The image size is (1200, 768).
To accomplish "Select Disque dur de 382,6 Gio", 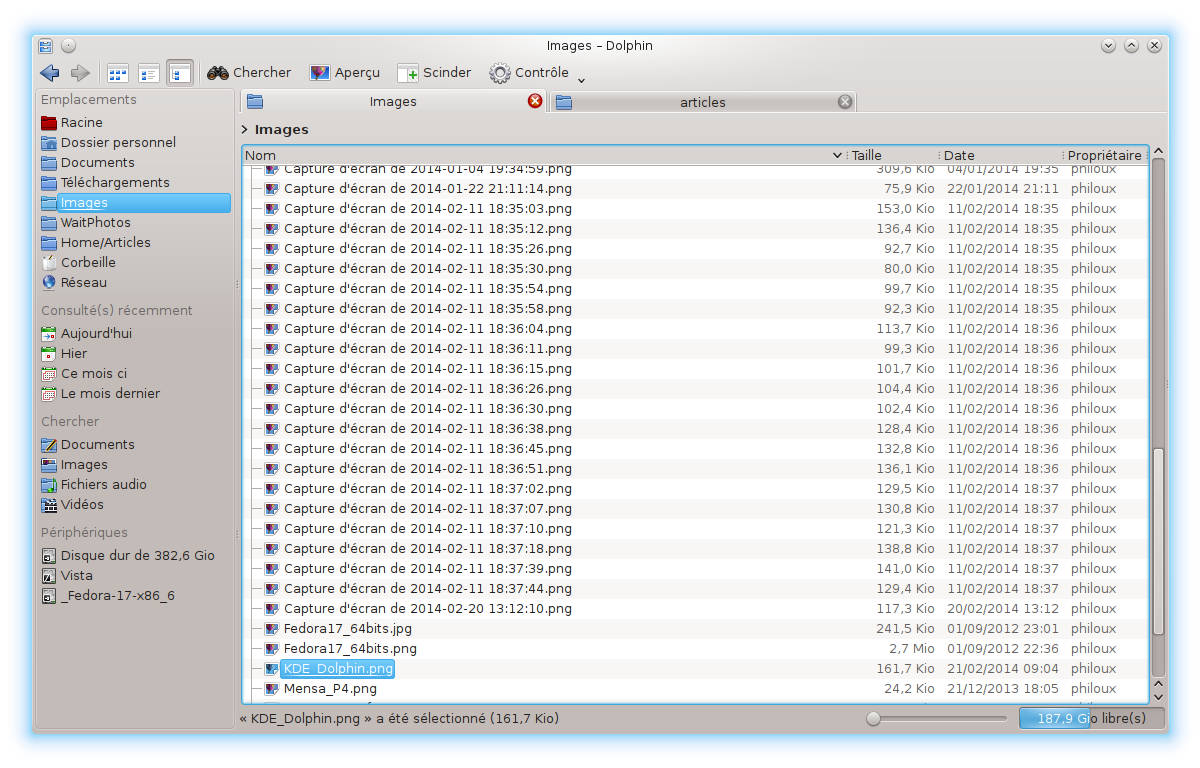I will [137, 555].
